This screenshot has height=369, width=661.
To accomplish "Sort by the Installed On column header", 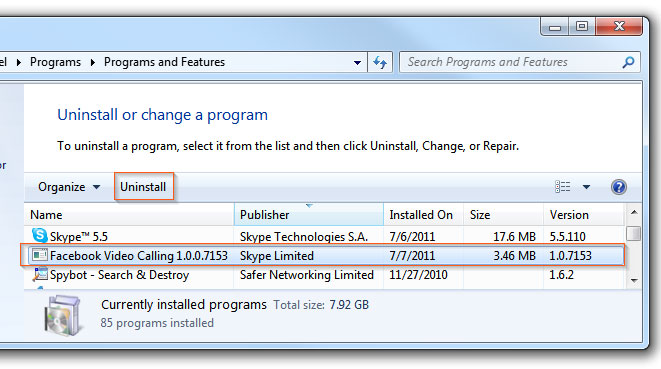I will [424, 215].
